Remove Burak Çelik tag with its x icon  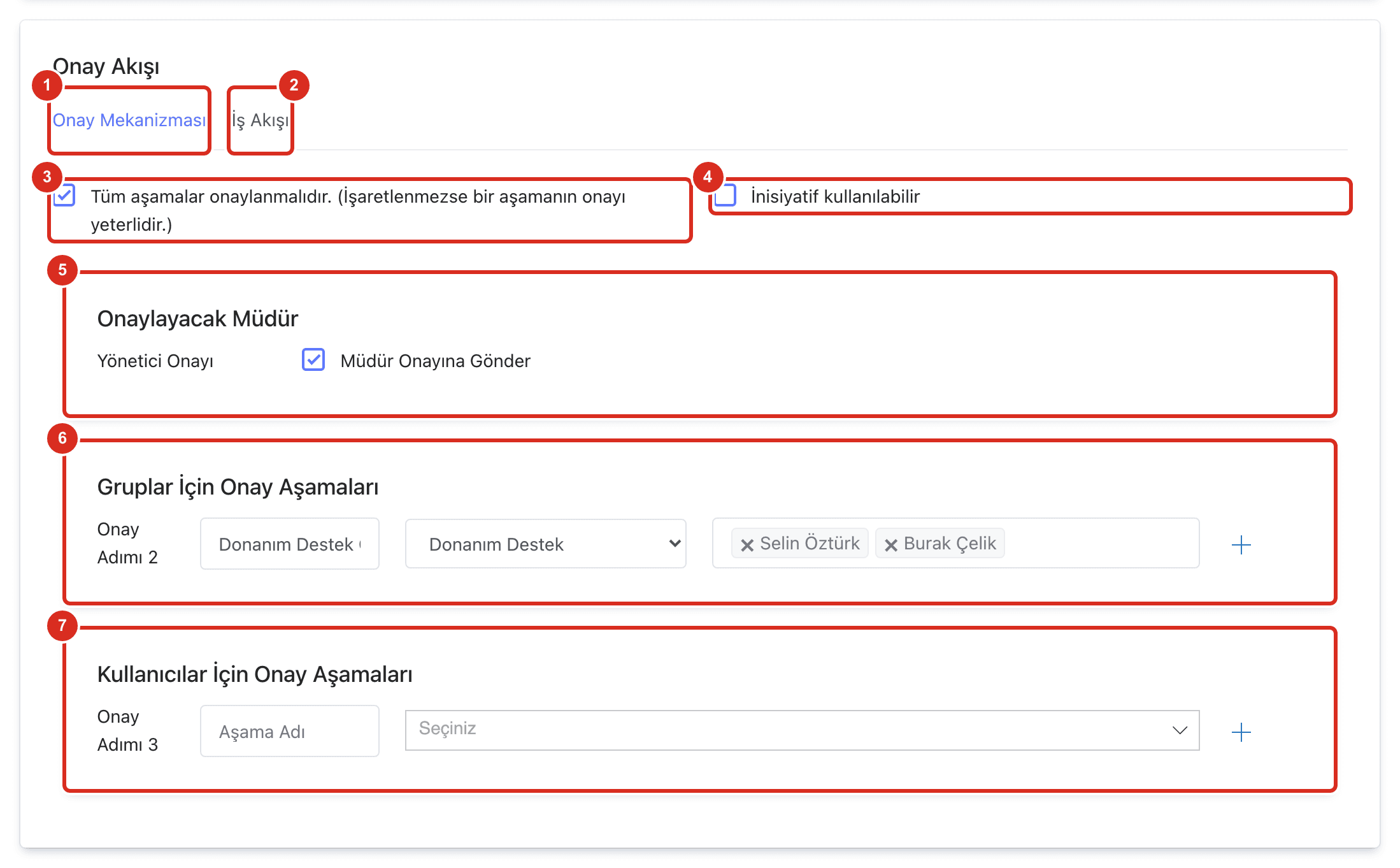[891, 544]
